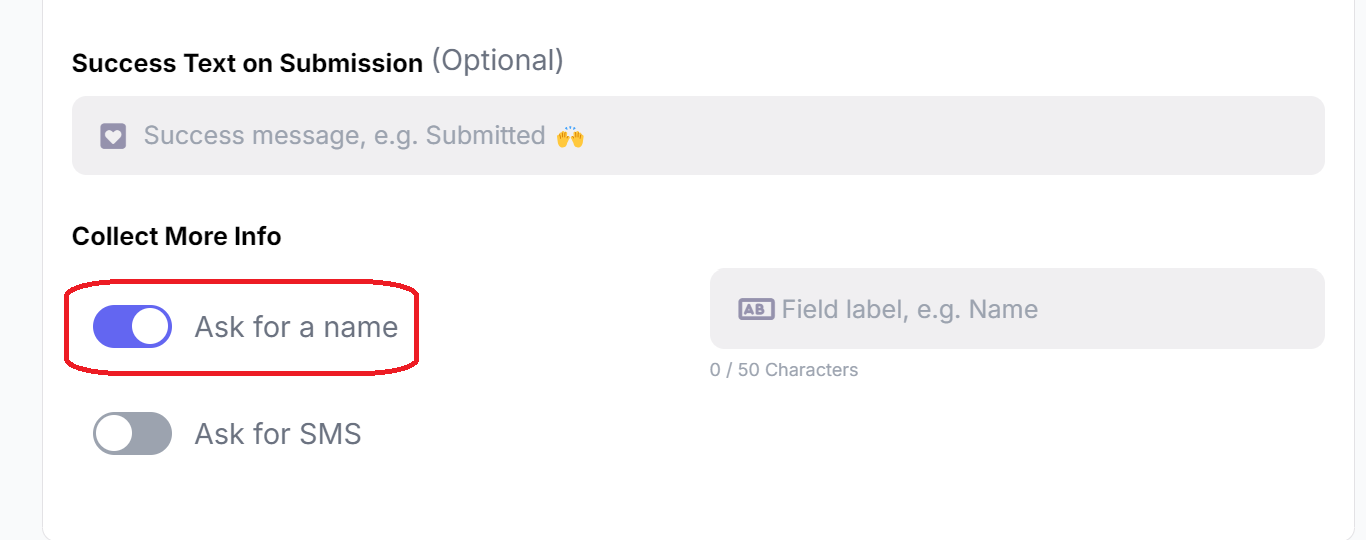Screen dimensions: 1366x540
Task: Click 'Name' word in Field label placeholder
Action: click(1003, 309)
